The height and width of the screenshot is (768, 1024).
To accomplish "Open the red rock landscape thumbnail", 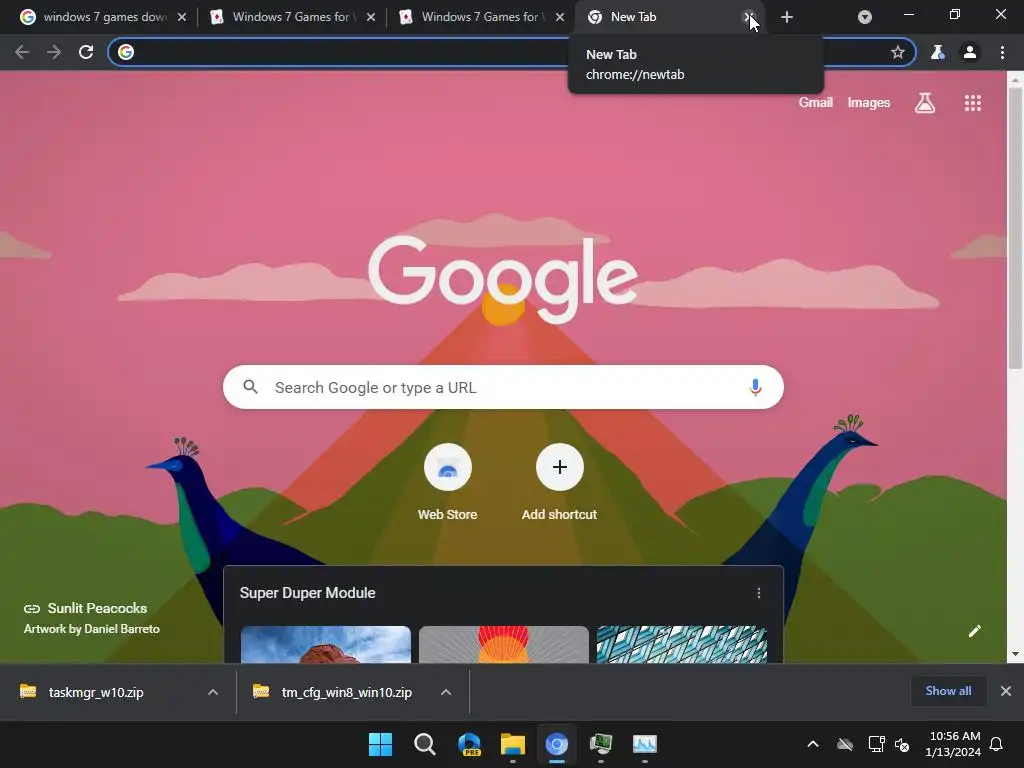I will 326,645.
